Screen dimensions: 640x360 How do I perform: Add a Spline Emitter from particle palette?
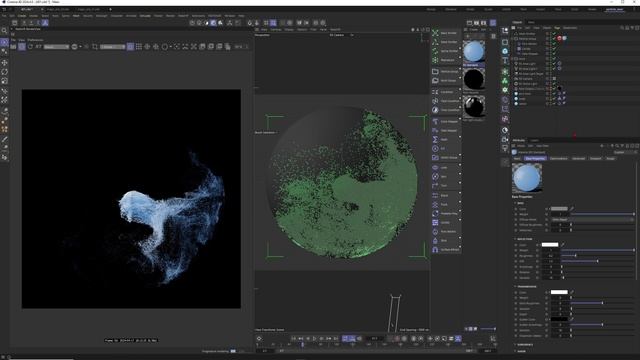click(445, 51)
